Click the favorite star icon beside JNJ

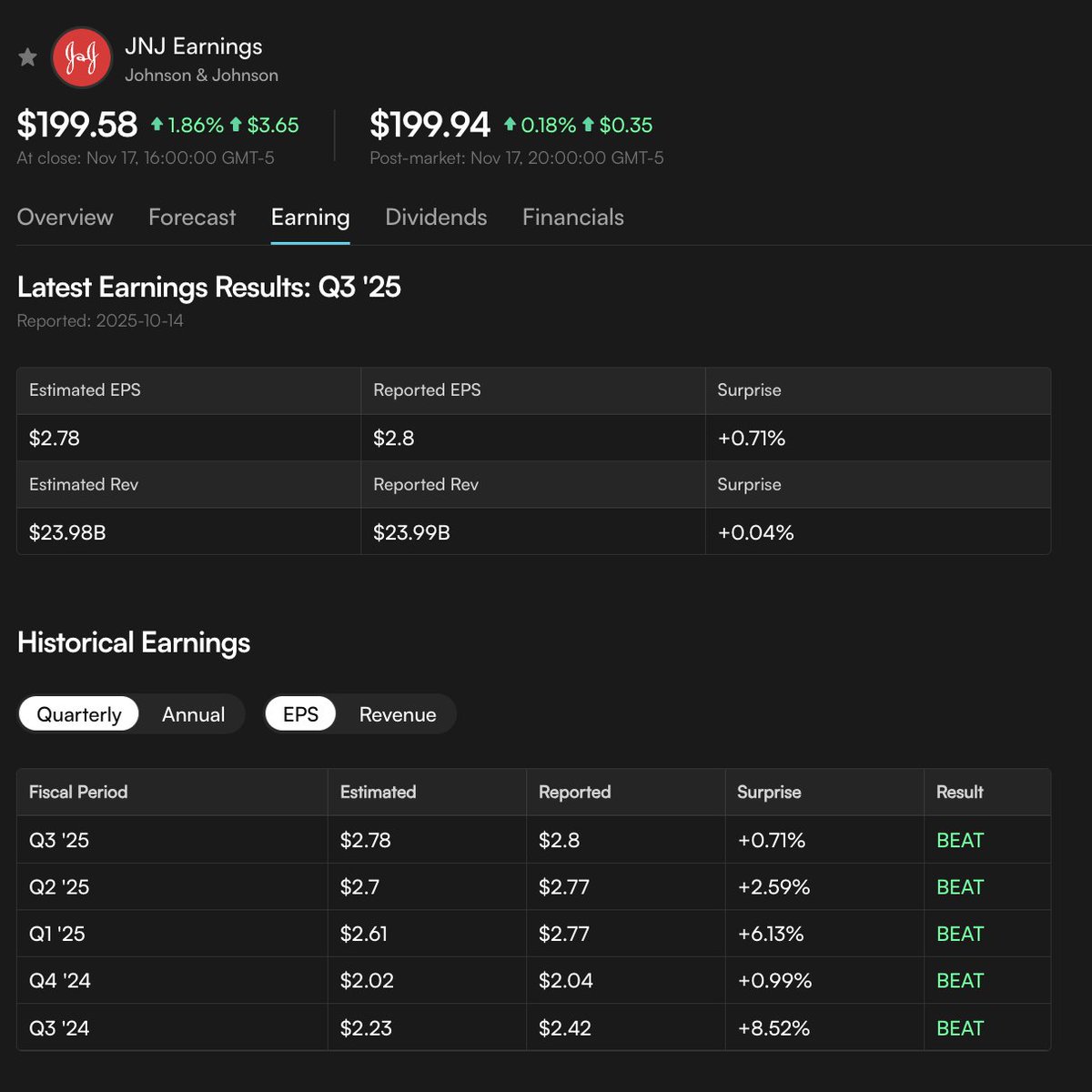(28, 58)
